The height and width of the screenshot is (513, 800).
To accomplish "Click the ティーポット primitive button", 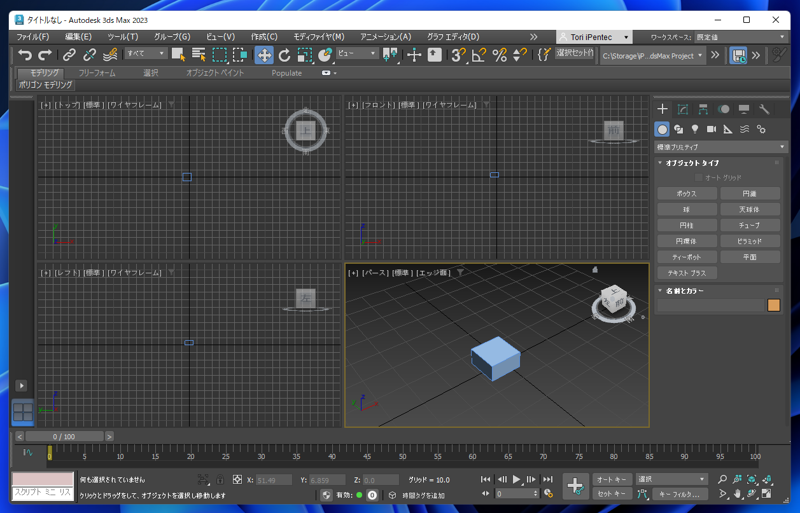I will click(687, 257).
